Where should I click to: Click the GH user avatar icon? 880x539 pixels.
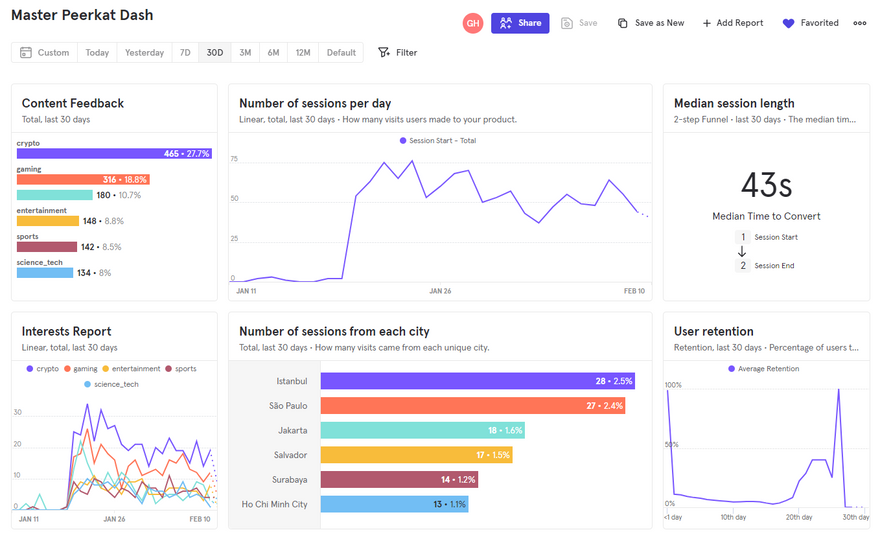click(473, 23)
